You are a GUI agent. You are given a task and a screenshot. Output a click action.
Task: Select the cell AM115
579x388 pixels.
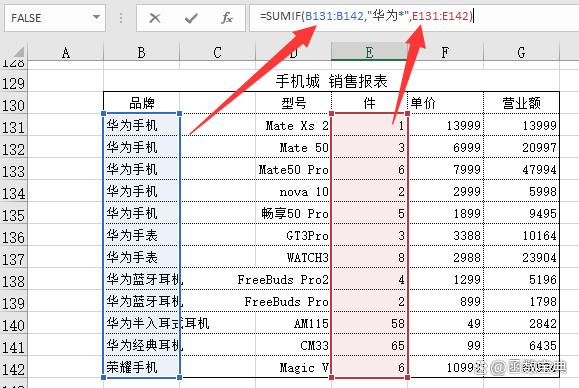click(294, 323)
